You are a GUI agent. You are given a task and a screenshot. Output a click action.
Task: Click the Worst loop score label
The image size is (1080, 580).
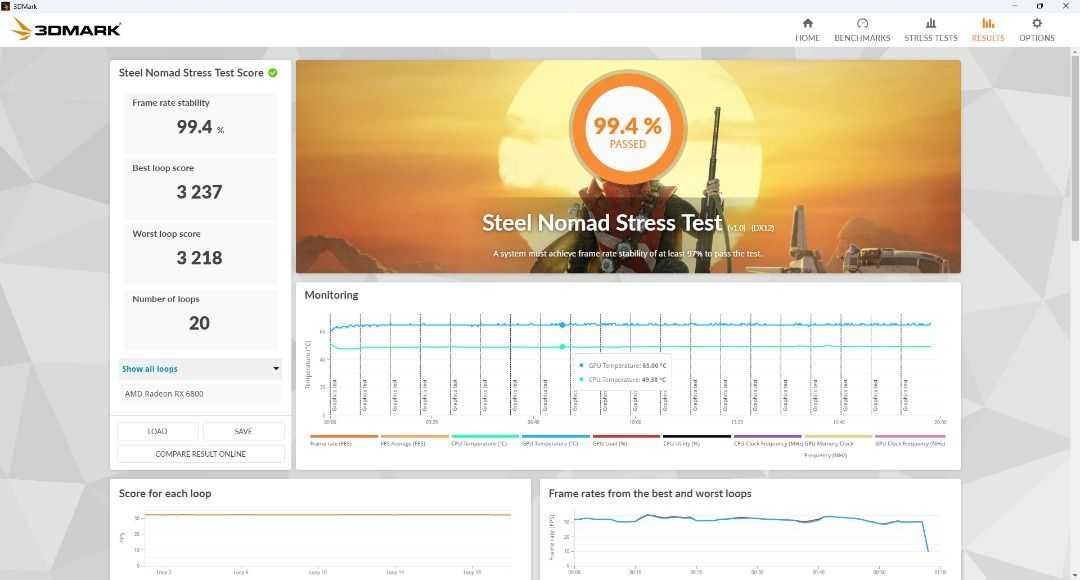(166, 234)
